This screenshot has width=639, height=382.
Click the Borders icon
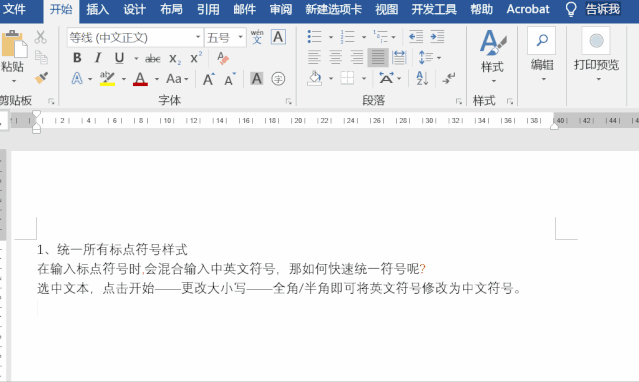pyautogui.click(x=347, y=78)
